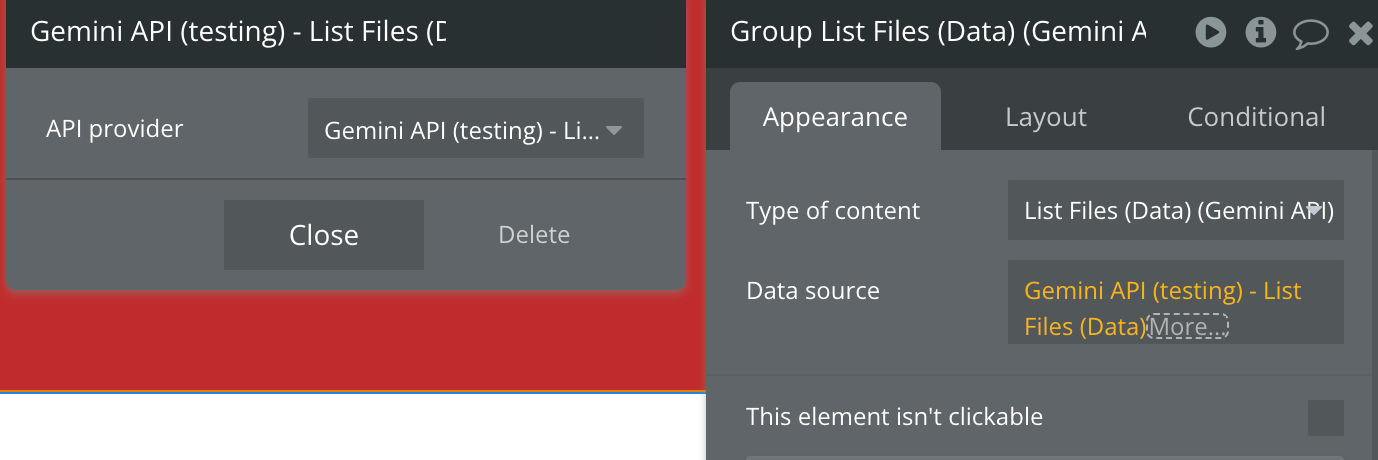Open the API provider dropdown
This screenshot has height=460, width=1378.
pyautogui.click(x=475, y=129)
